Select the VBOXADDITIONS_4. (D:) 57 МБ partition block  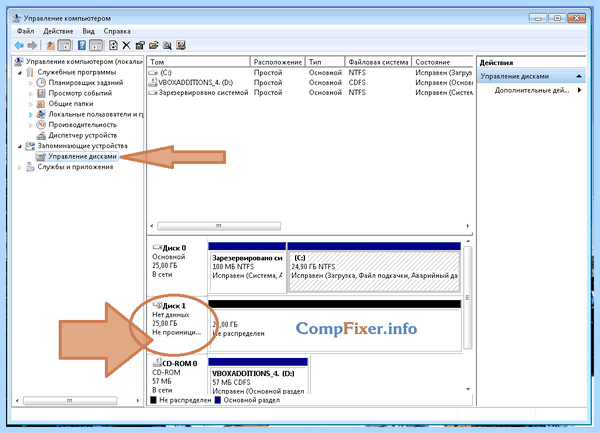pyautogui.click(x=258, y=376)
